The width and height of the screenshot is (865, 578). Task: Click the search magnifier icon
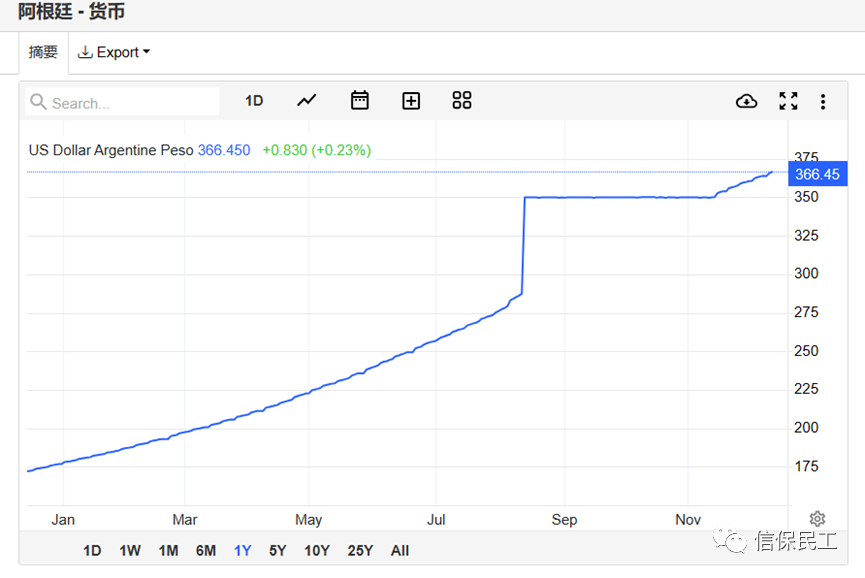point(38,101)
